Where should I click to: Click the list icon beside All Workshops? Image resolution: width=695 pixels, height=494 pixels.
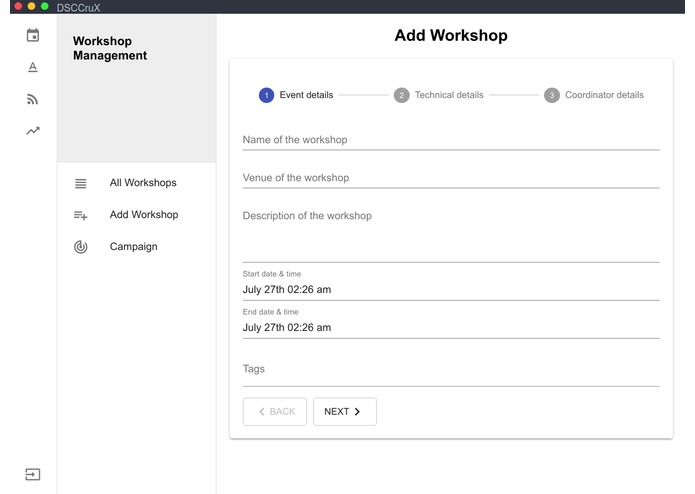(81, 183)
